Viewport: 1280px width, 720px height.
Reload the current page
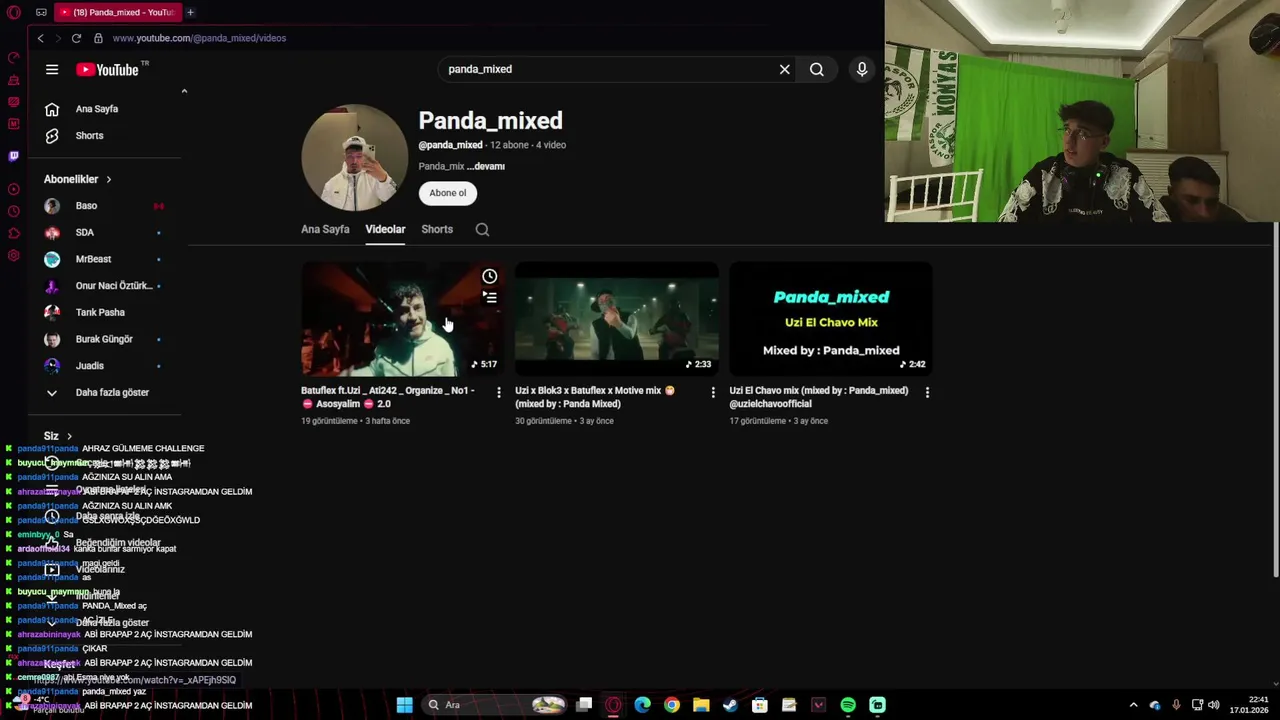pos(76,38)
